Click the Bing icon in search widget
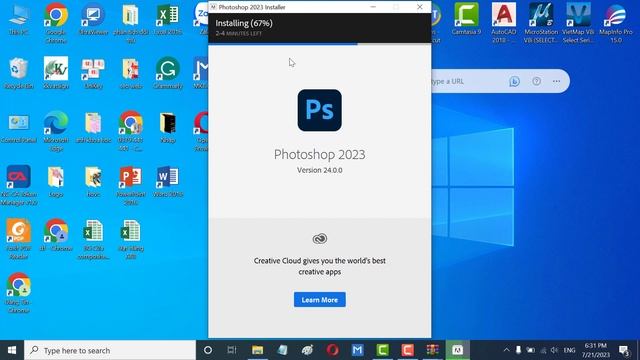640x360 pixels. (514, 81)
